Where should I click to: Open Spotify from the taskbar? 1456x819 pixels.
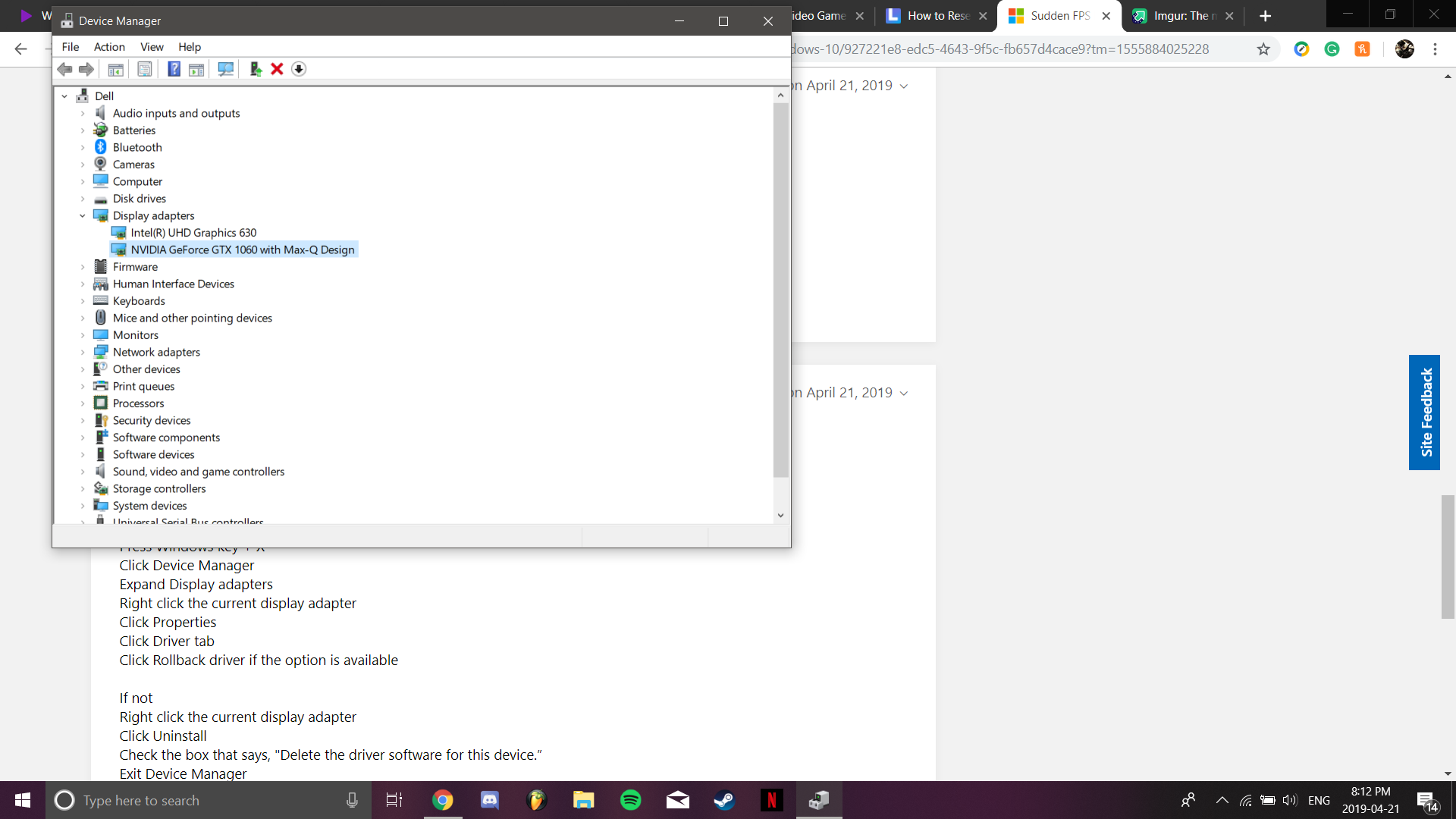pos(631,800)
